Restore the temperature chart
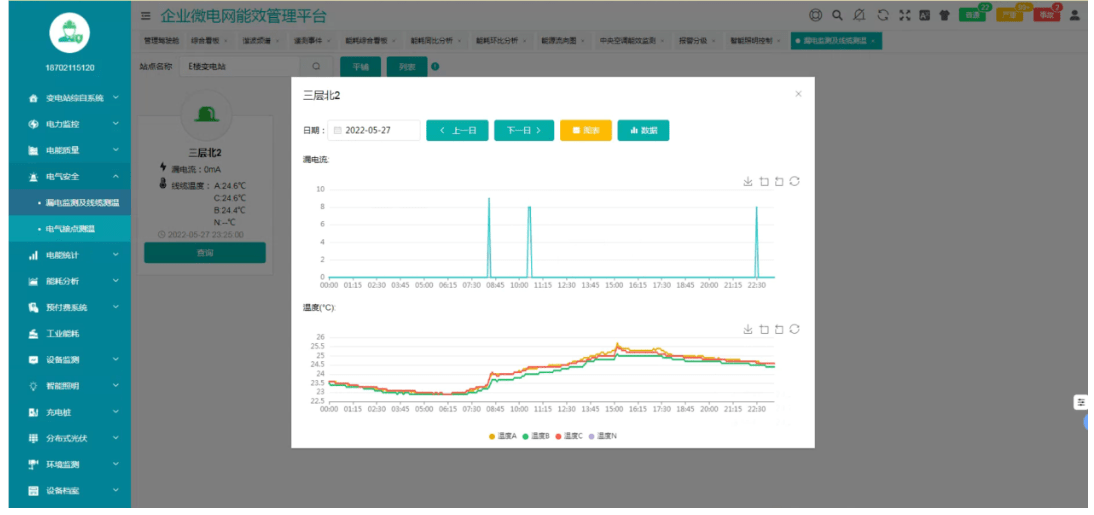 click(x=795, y=329)
